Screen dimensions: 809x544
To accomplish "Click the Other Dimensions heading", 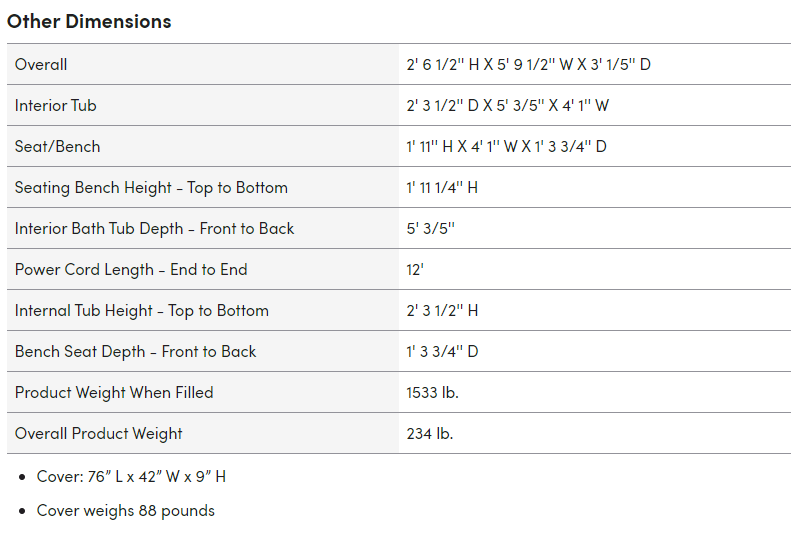I will [x=89, y=21].
